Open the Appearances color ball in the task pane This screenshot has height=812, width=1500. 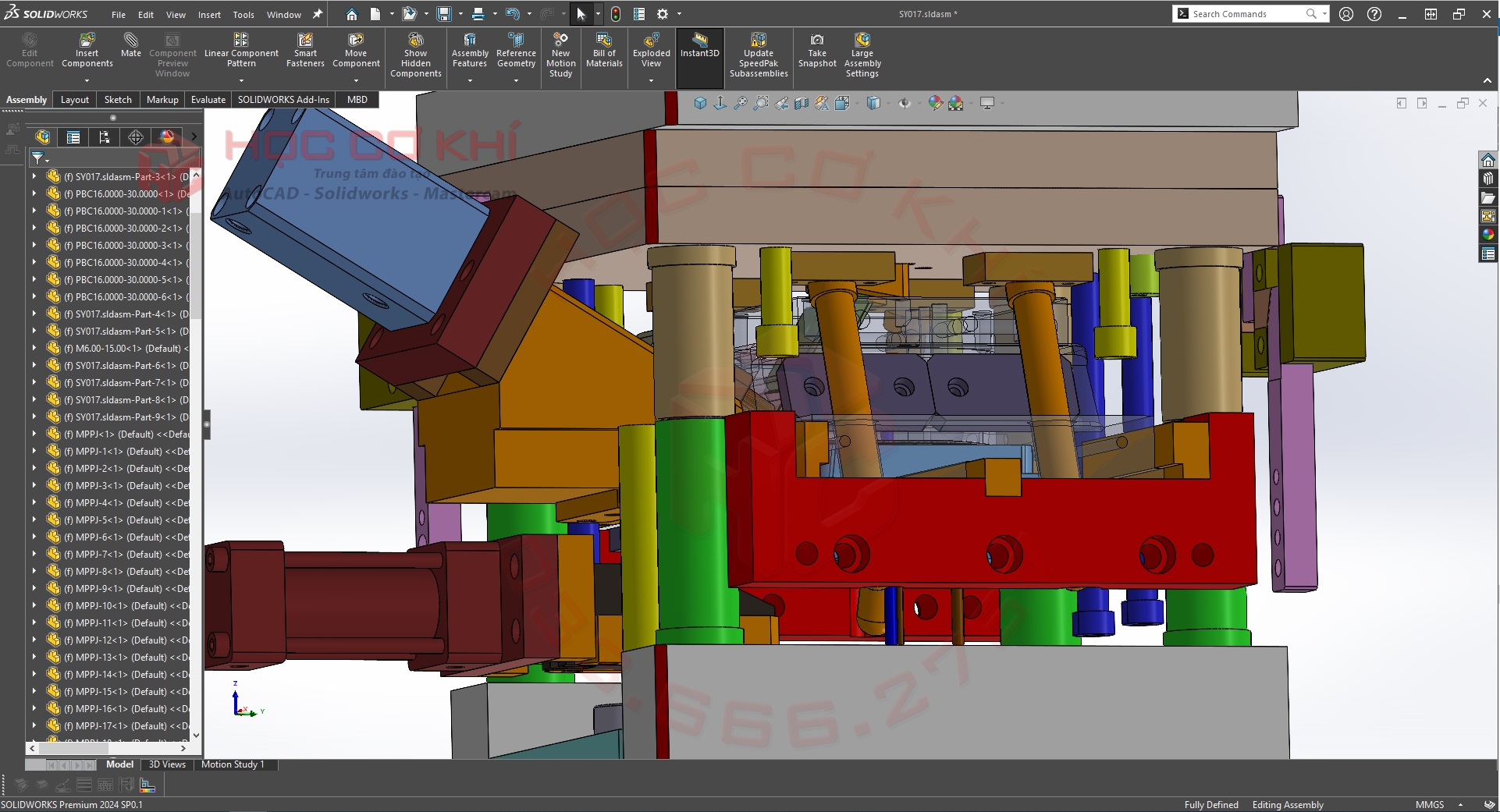[1488, 235]
